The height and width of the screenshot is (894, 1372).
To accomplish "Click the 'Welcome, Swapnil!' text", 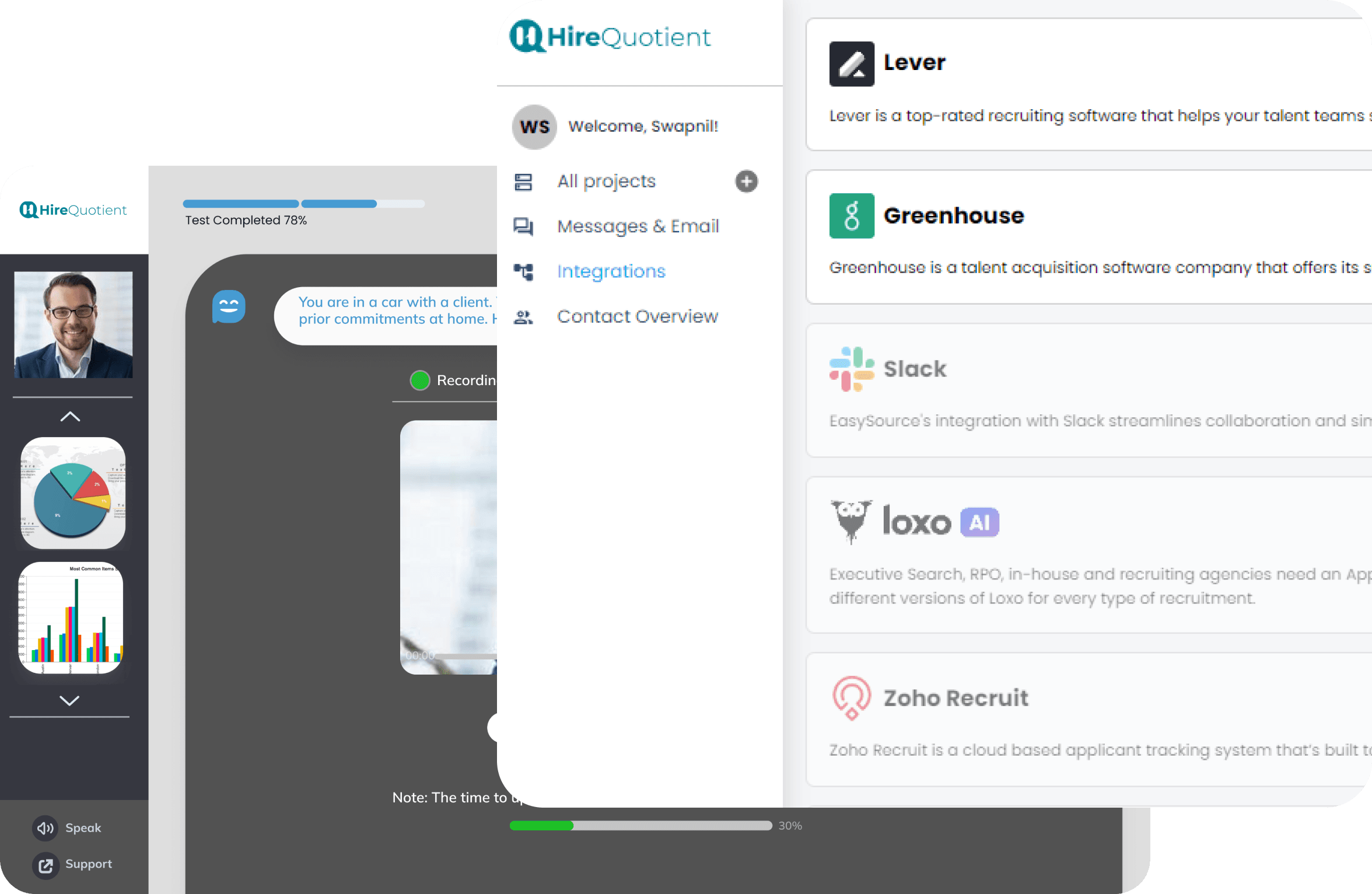I will click(x=643, y=127).
